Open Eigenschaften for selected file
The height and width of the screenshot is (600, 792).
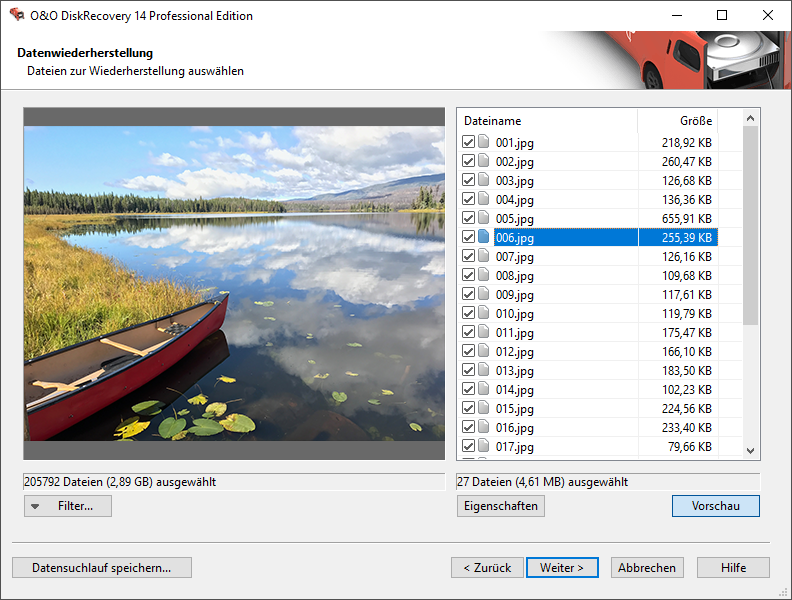pyautogui.click(x=501, y=506)
